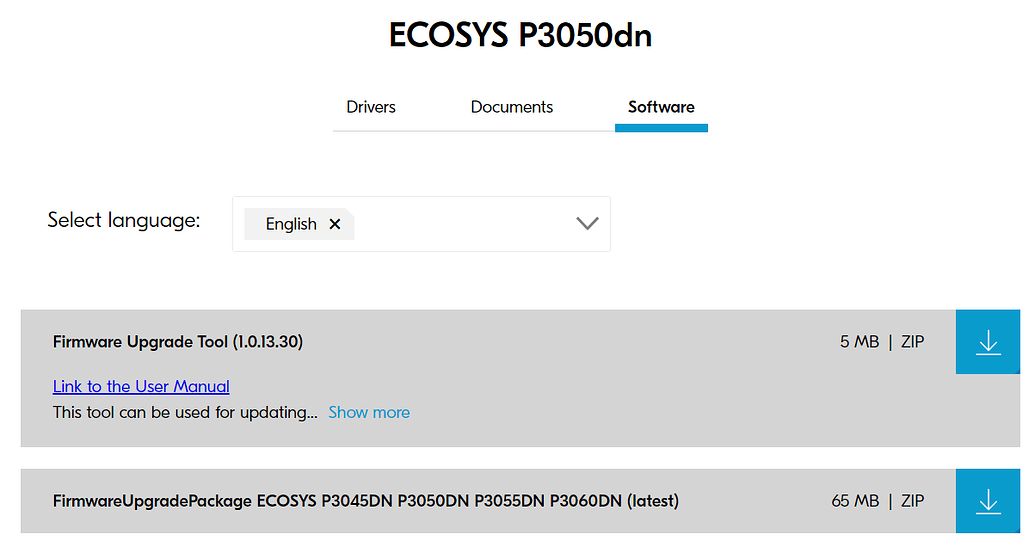Click ZIP label in Firmware Upgrade Tool row

click(x=912, y=342)
